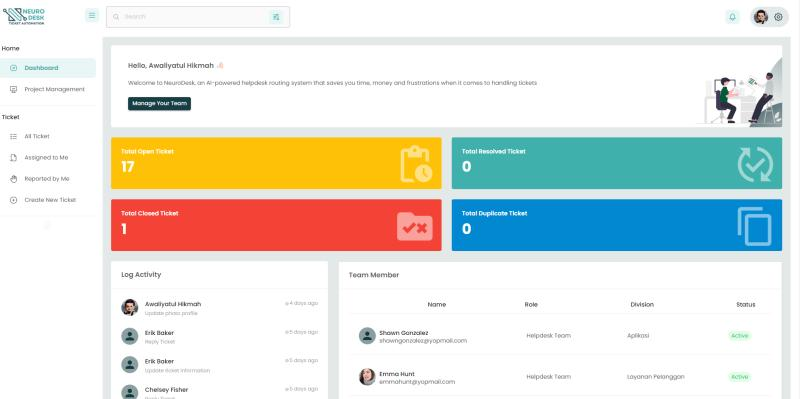Click the clipboard clock icon on Open Ticket card
Screen dimensions: 800x399
point(416,164)
